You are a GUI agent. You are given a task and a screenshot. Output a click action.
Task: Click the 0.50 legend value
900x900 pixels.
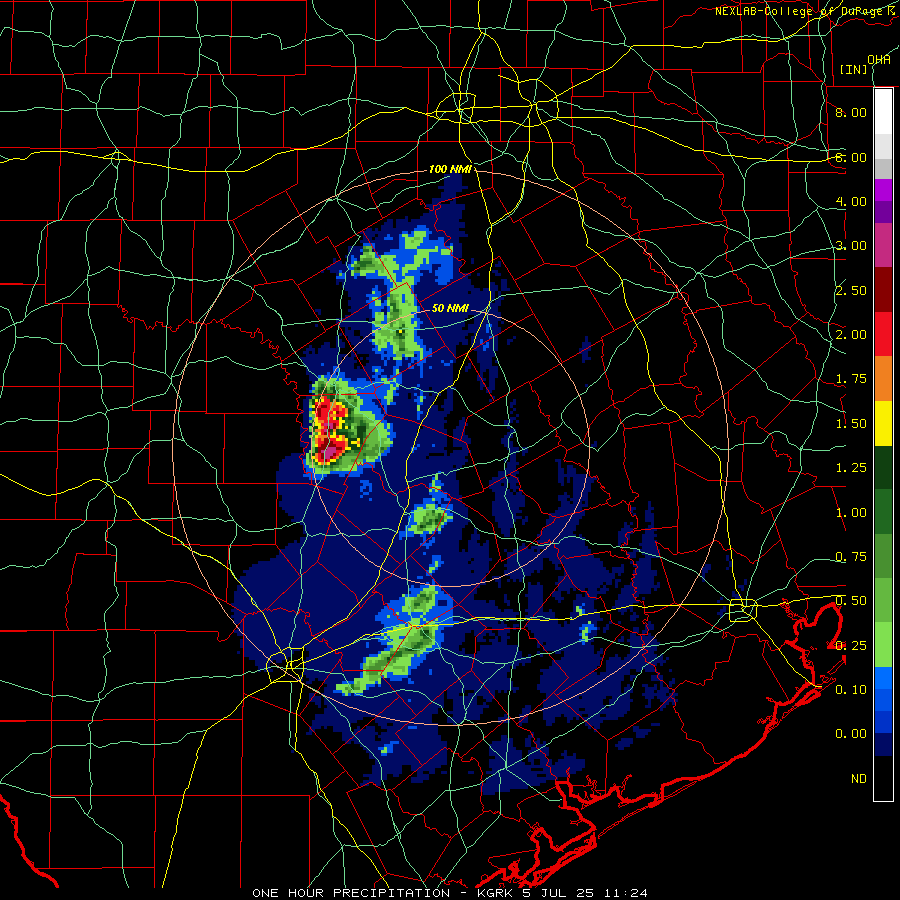[x=851, y=601]
